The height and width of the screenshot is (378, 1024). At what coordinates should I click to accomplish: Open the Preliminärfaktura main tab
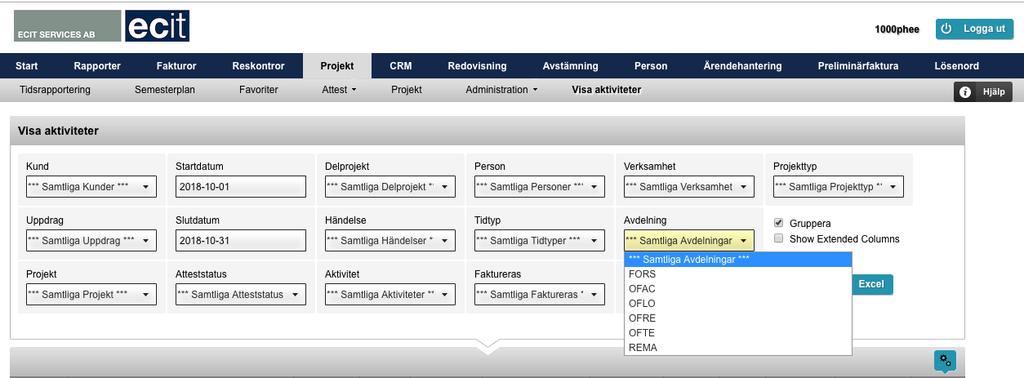[x=858, y=66]
